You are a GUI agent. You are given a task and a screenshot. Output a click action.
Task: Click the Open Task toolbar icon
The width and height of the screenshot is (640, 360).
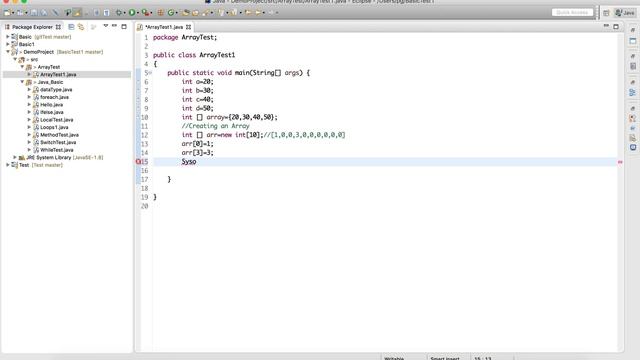196,13
